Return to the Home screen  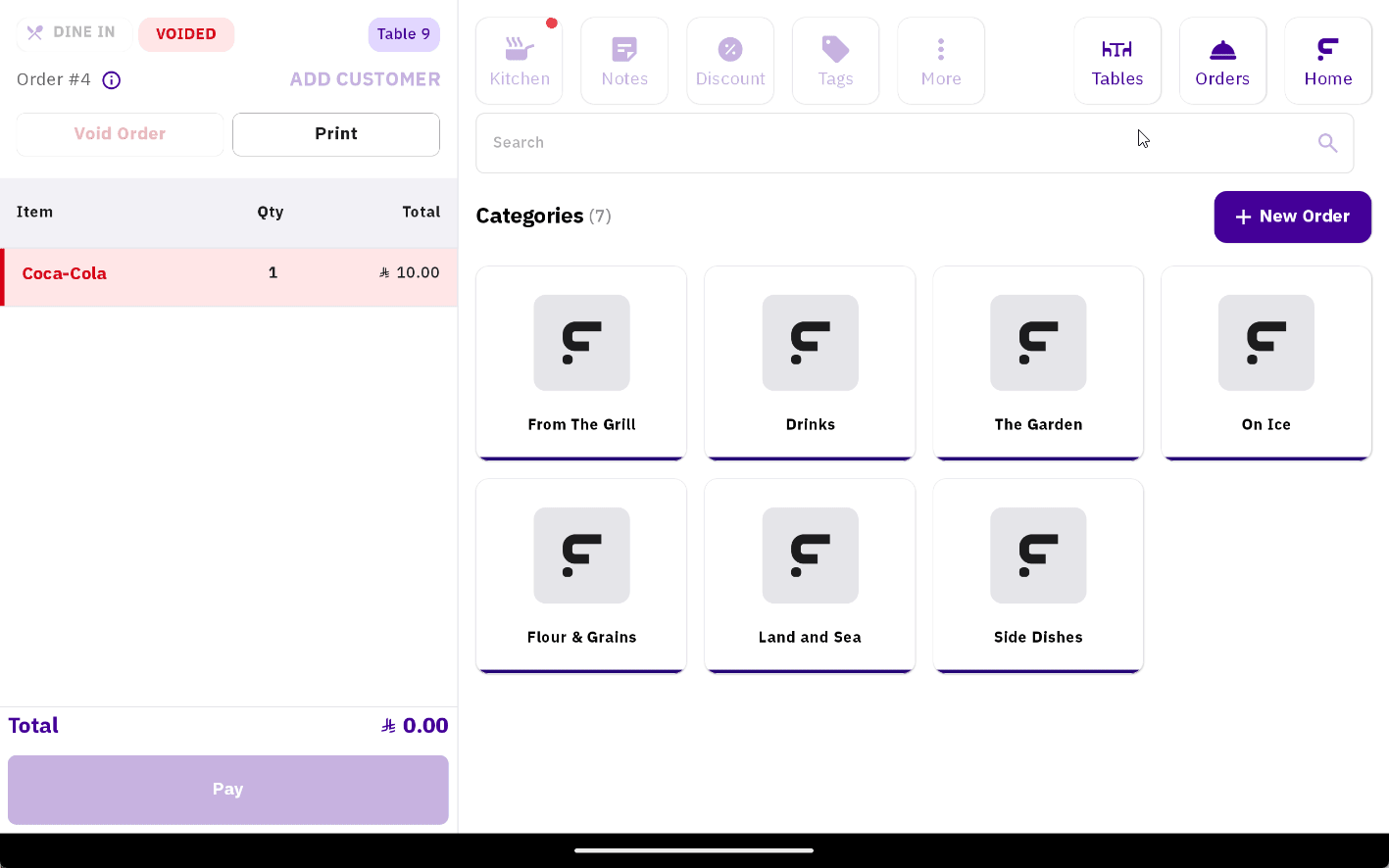tap(1327, 61)
